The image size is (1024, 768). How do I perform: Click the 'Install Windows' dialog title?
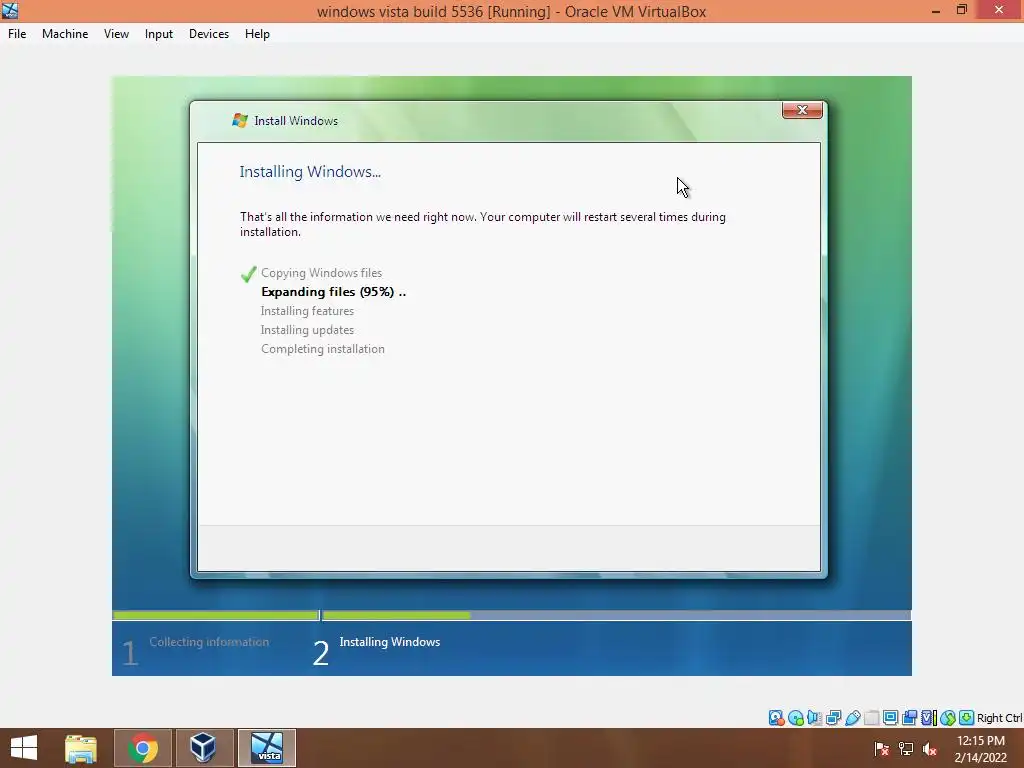[296, 121]
